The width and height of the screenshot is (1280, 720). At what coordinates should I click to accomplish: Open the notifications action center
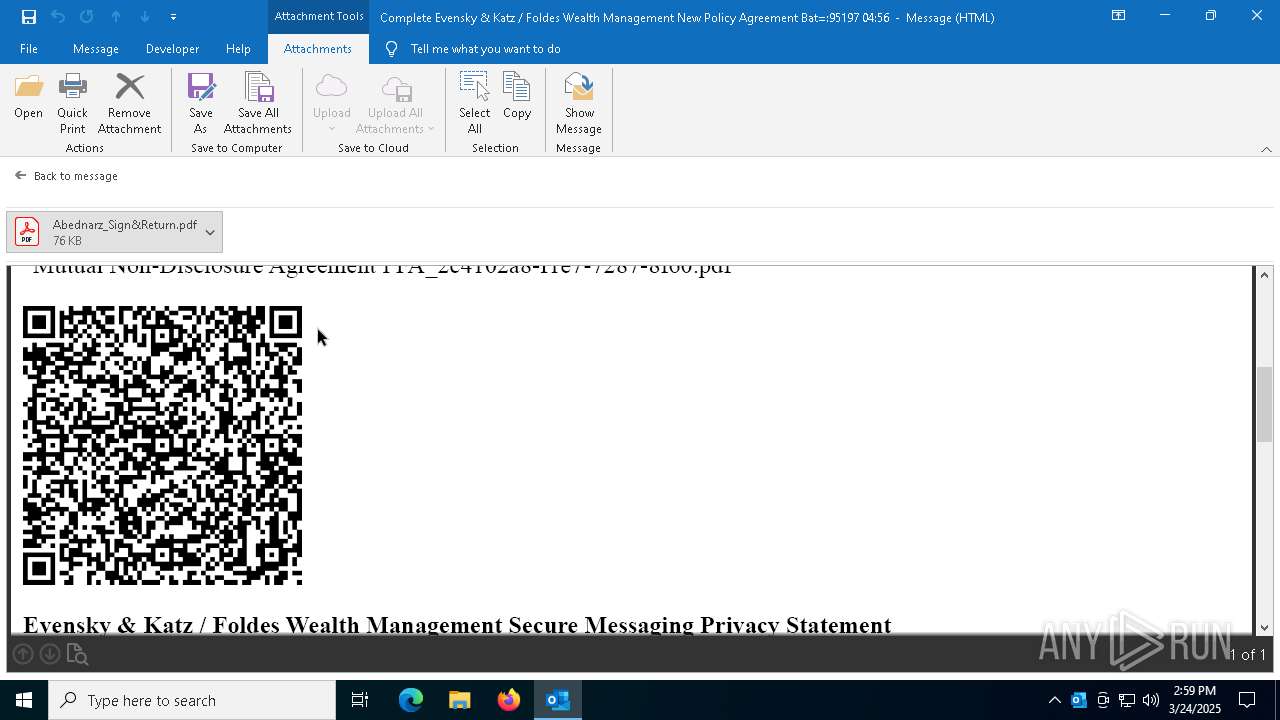coord(1248,700)
